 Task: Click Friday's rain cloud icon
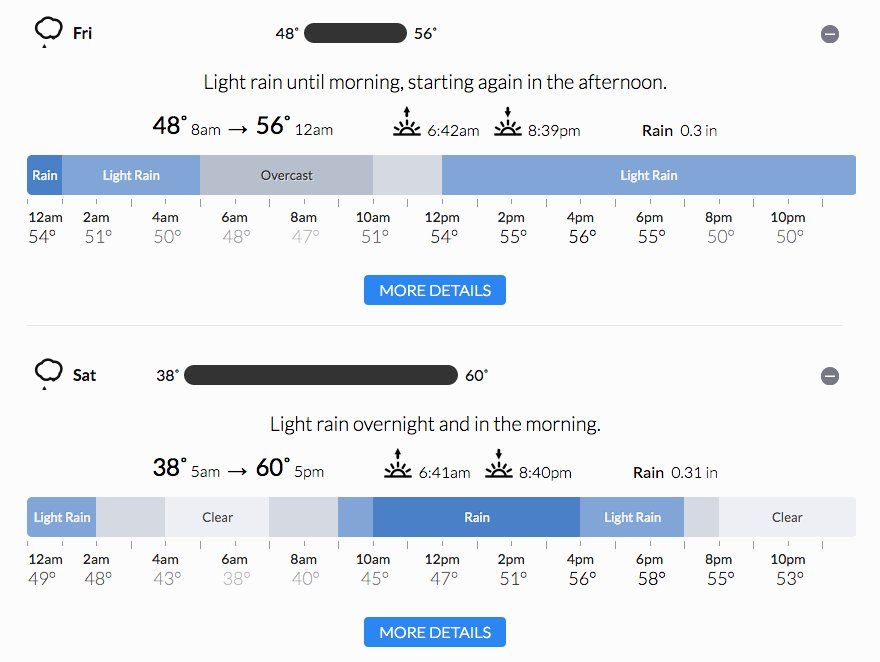(x=48, y=31)
